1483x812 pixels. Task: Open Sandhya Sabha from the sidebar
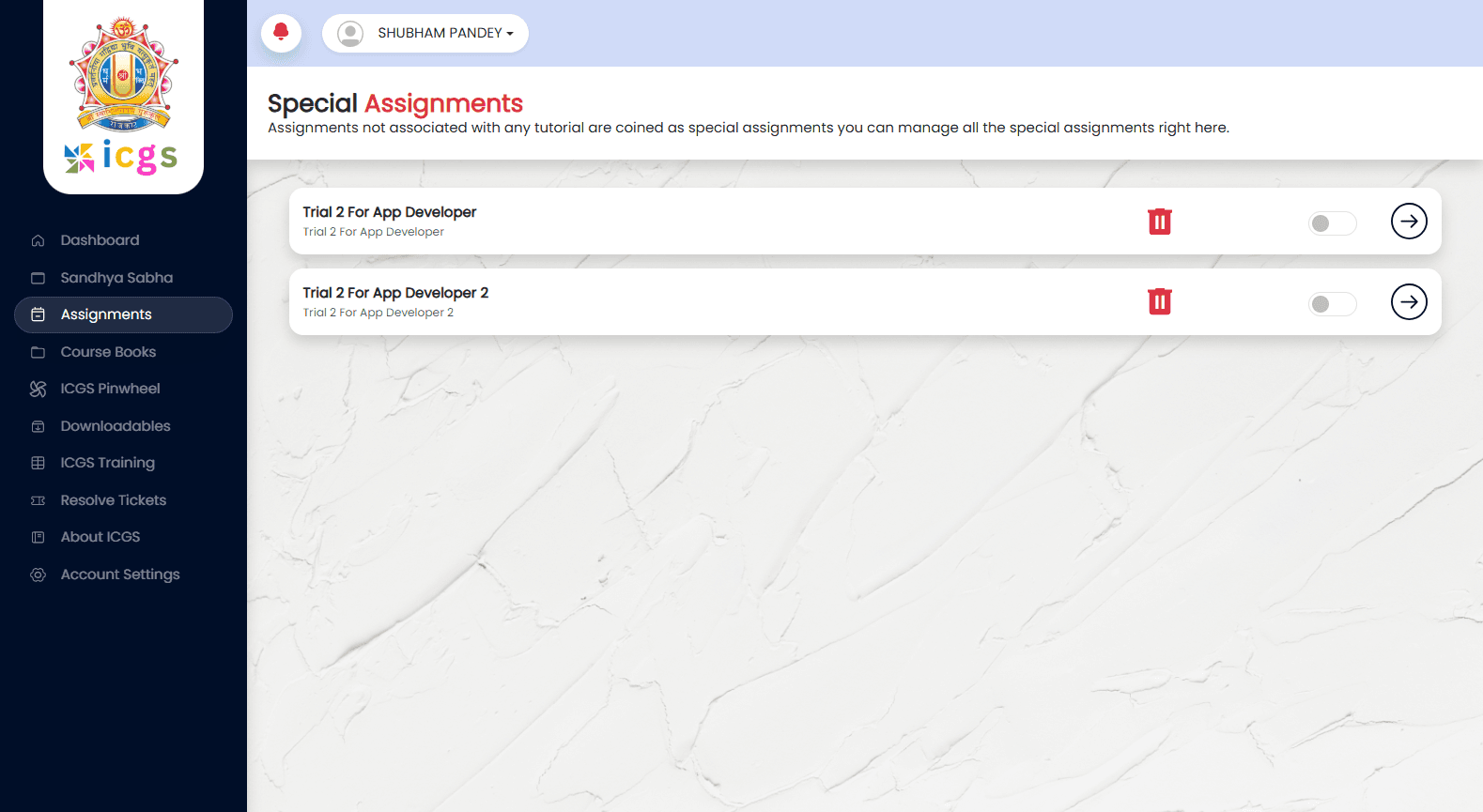click(x=116, y=278)
